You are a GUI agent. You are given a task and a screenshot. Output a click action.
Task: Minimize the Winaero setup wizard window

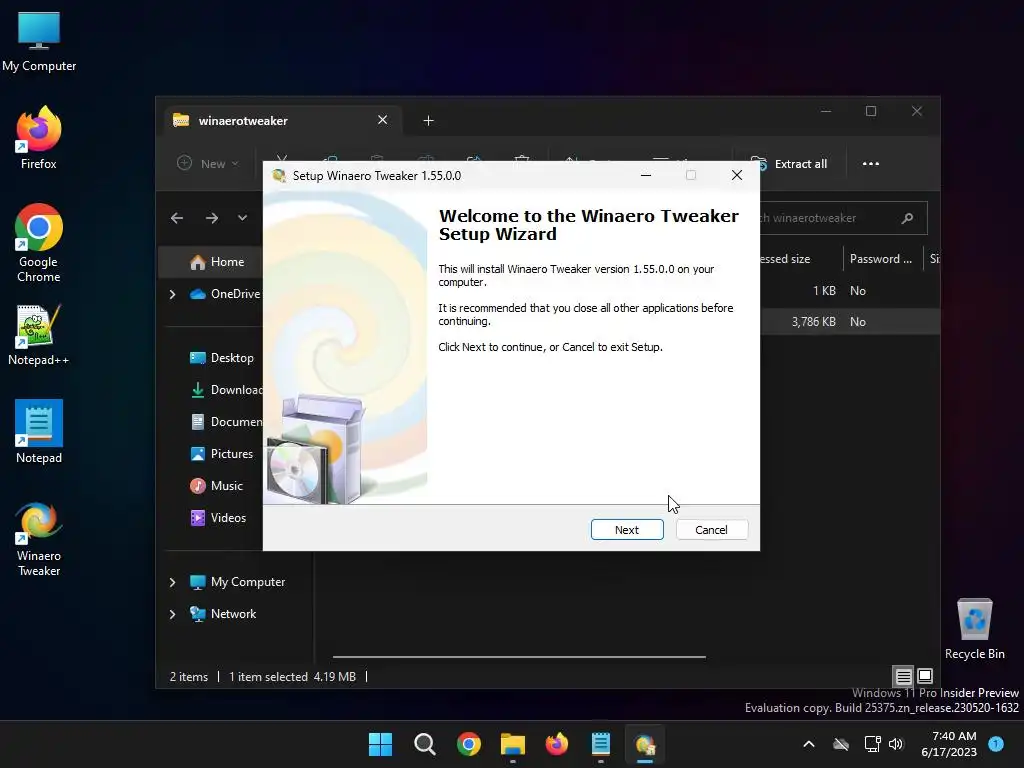(646, 175)
